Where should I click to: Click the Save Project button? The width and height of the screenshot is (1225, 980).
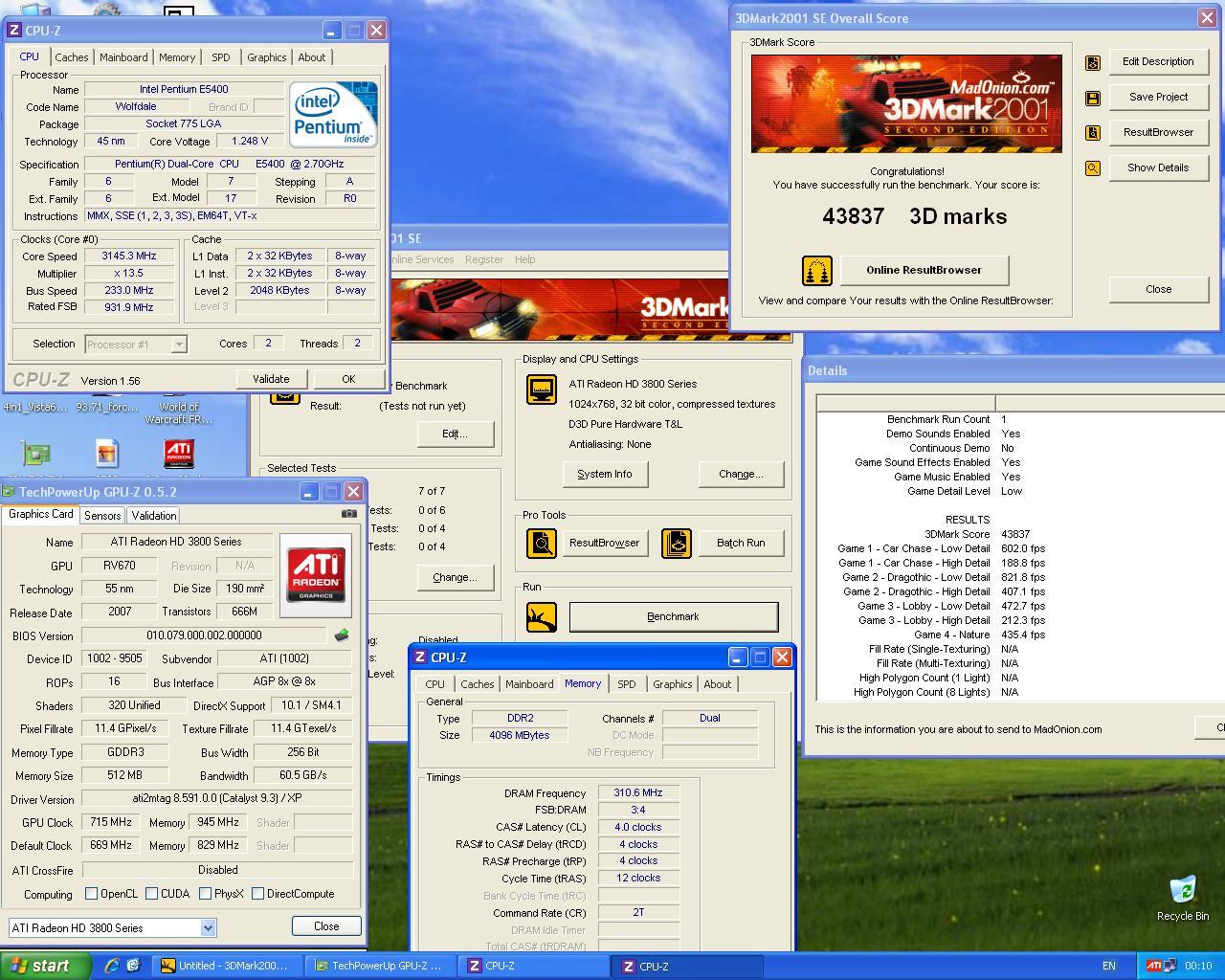click(1158, 97)
